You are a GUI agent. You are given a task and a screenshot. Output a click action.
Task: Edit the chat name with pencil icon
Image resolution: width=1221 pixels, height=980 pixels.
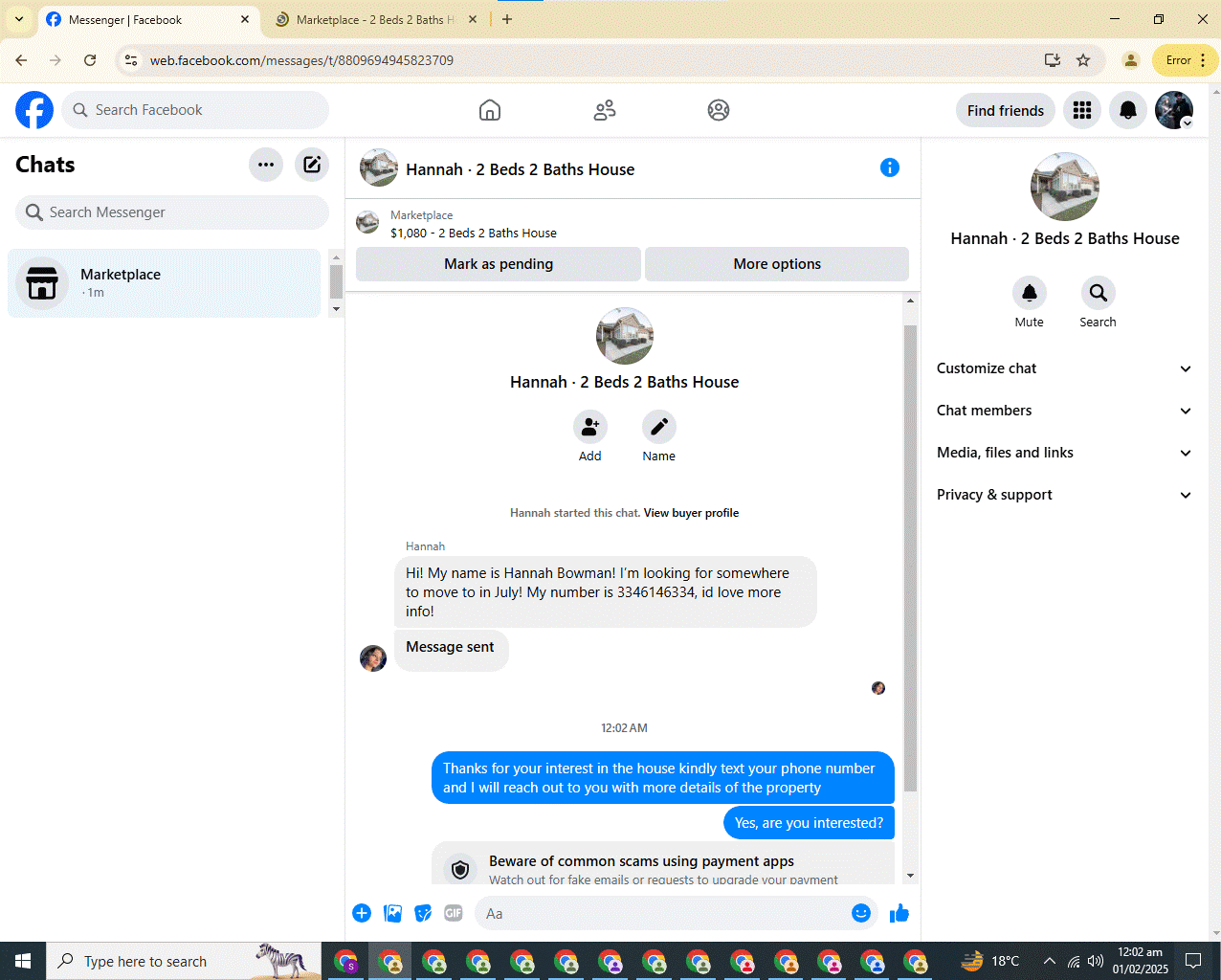(659, 426)
